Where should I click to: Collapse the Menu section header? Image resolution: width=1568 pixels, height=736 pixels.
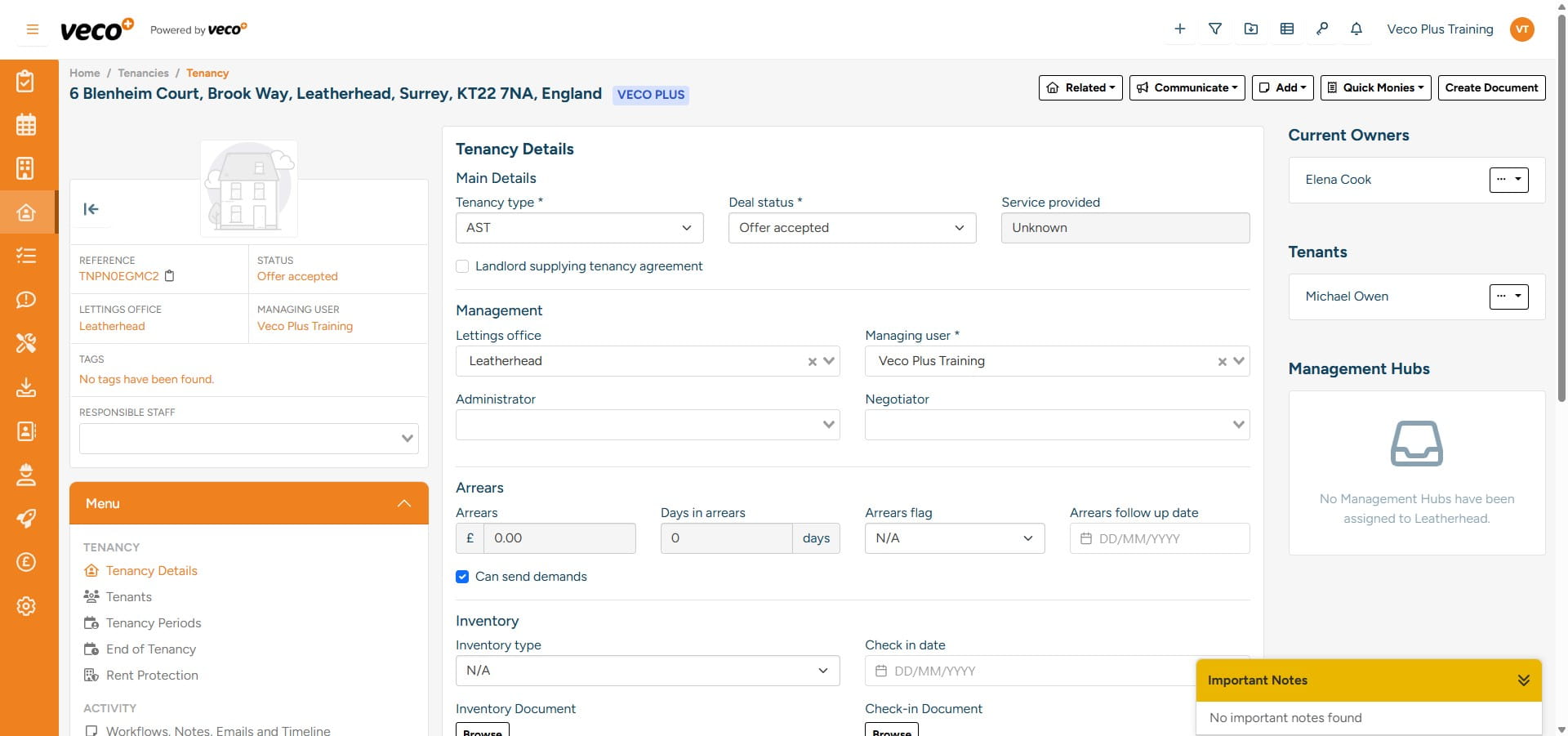tap(404, 503)
